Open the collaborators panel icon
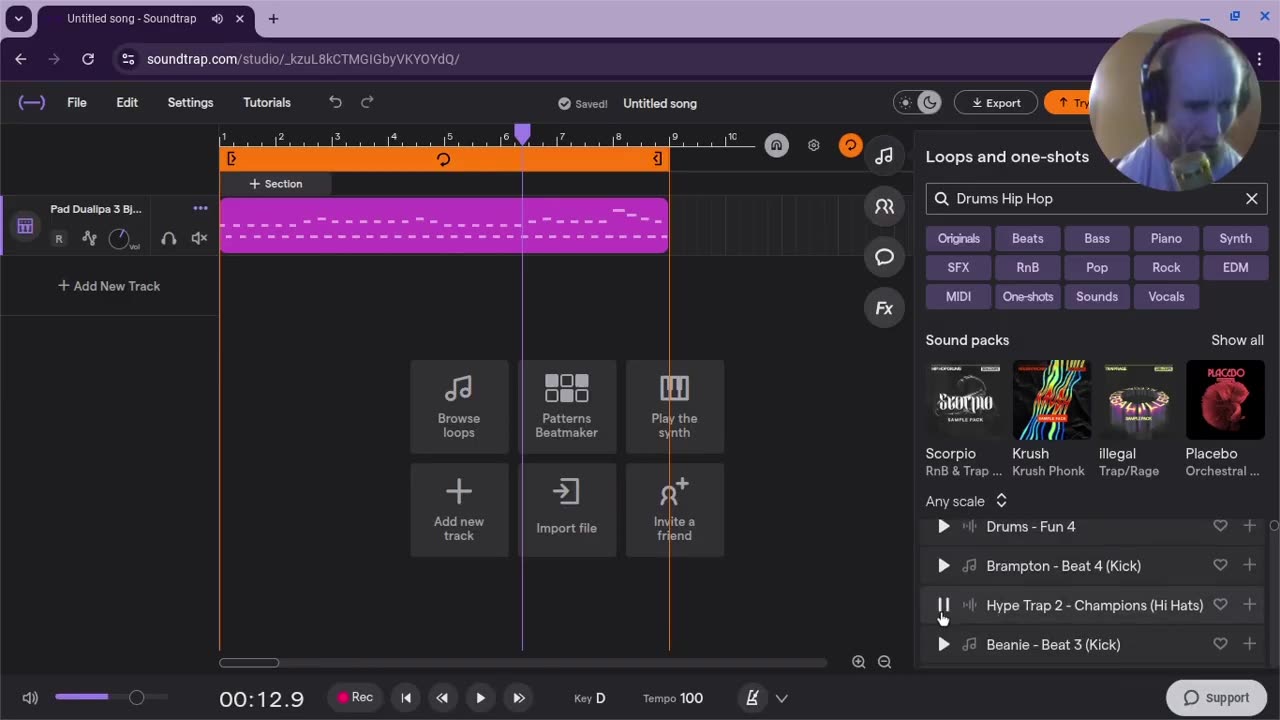 click(x=884, y=206)
